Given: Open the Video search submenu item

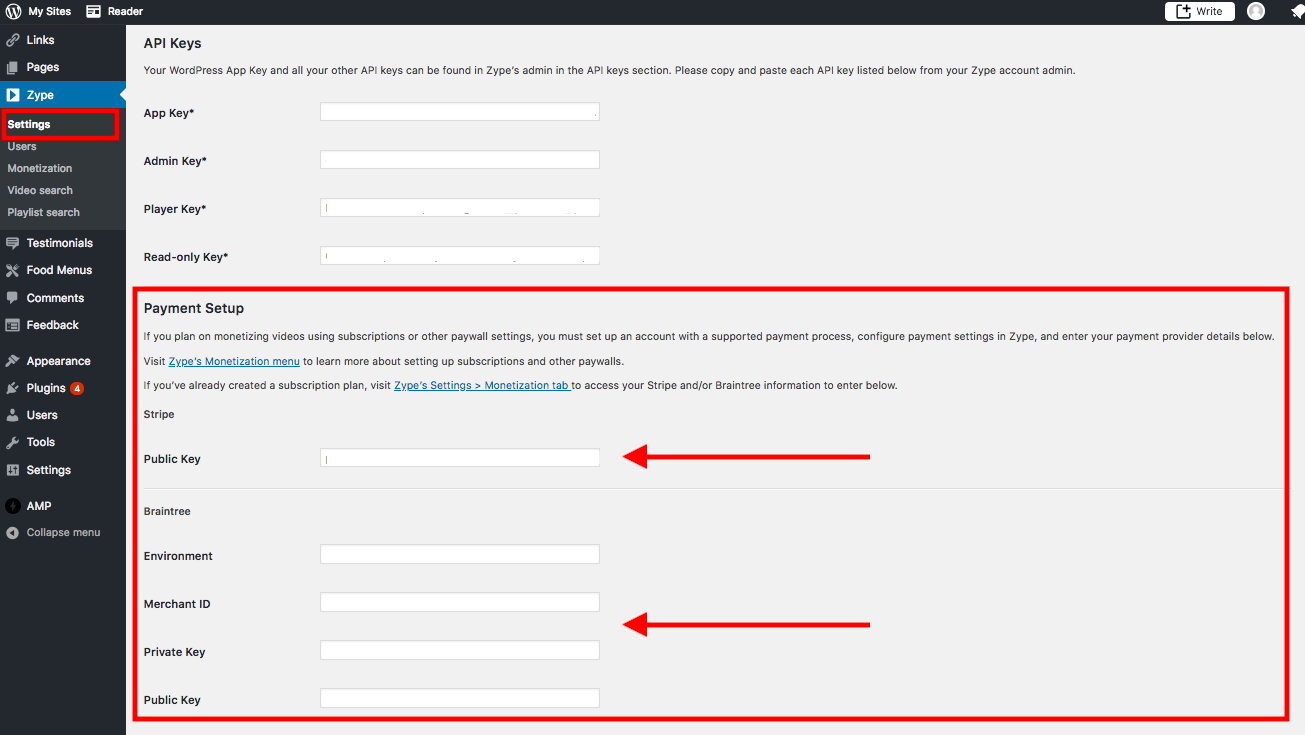Looking at the screenshot, I should 40,190.
